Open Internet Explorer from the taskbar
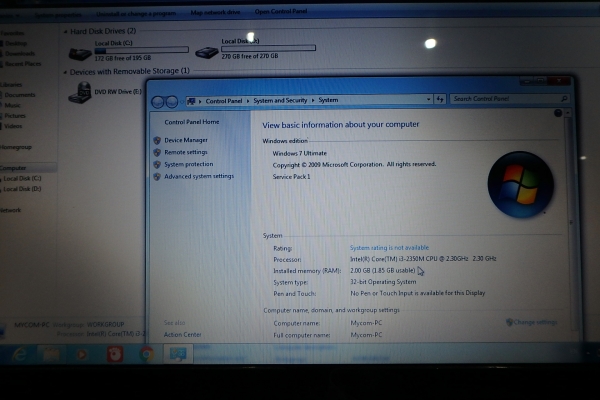 pos(19,354)
